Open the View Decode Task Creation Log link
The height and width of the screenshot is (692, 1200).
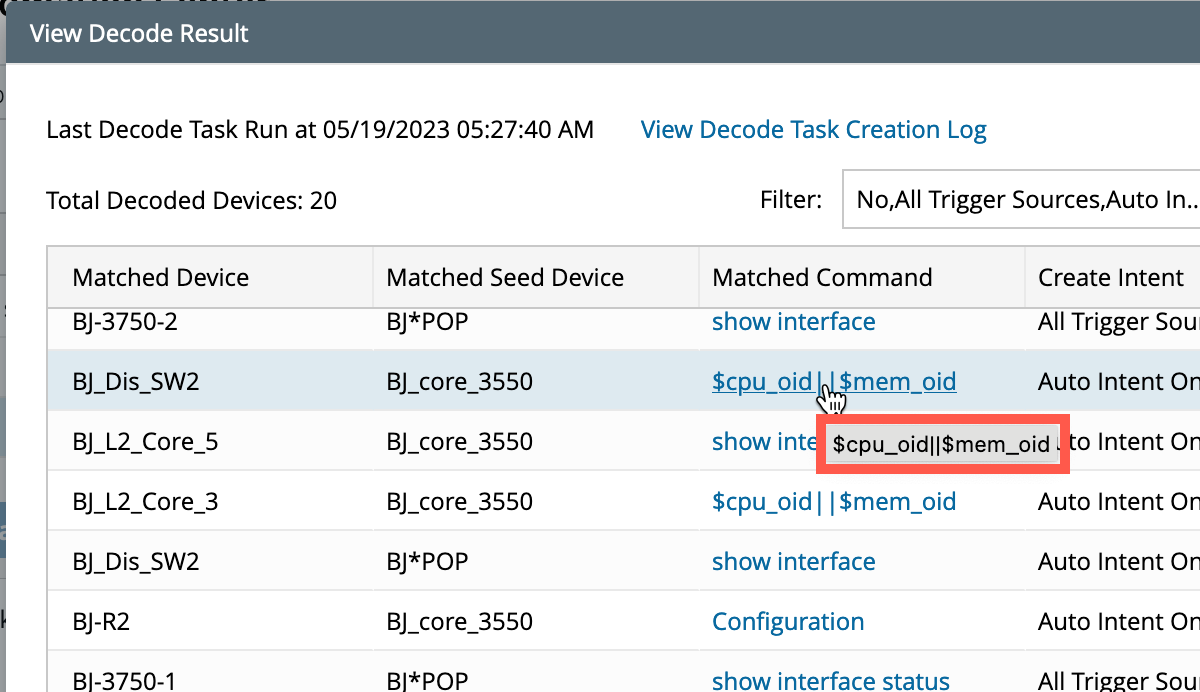point(813,130)
